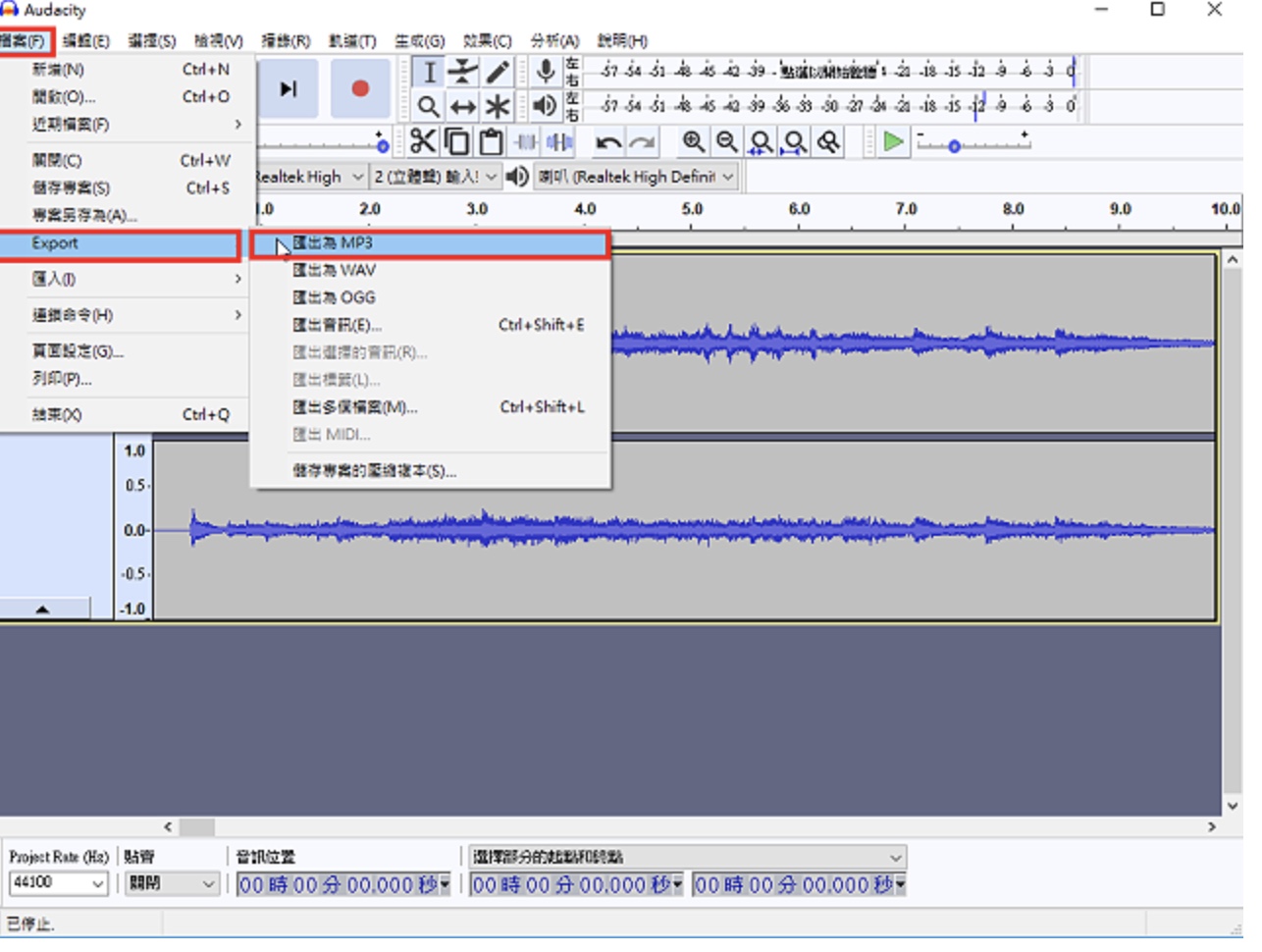The width and height of the screenshot is (1262, 952).
Task: Choose 匯出音訊(E)... in the Export submenu
Action: pos(431,326)
